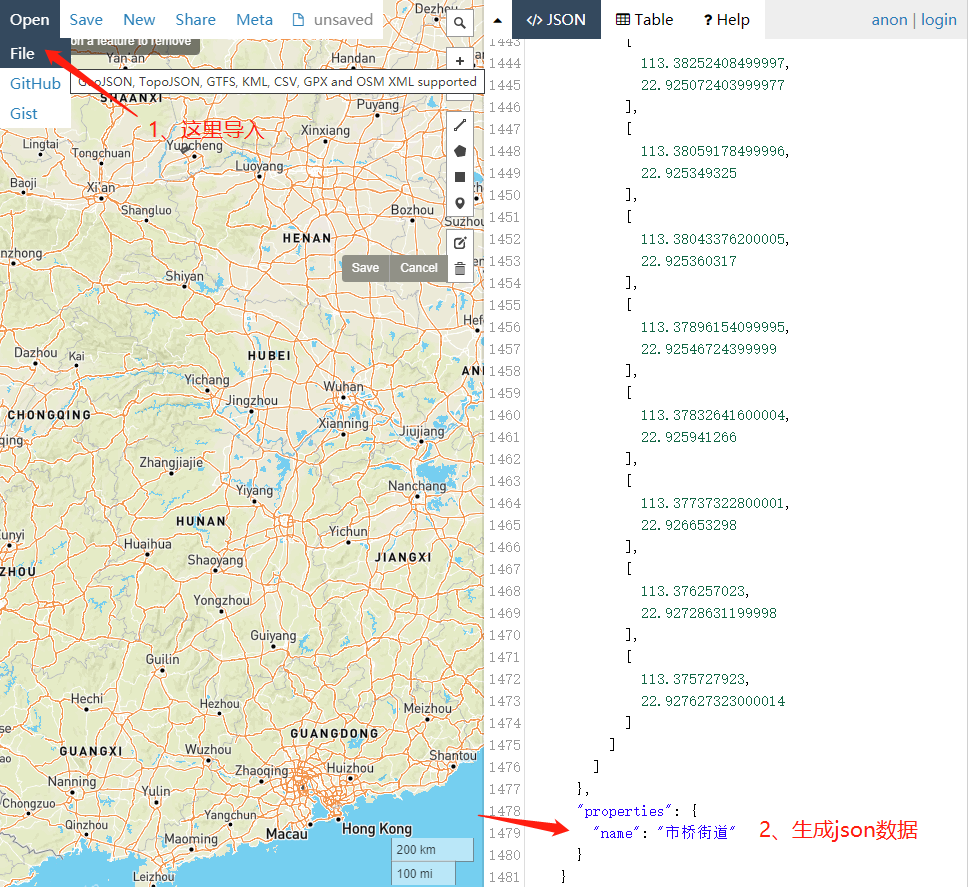The image size is (968, 887).
Task: Click the anon user link
Action: click(x=889, y=20)
